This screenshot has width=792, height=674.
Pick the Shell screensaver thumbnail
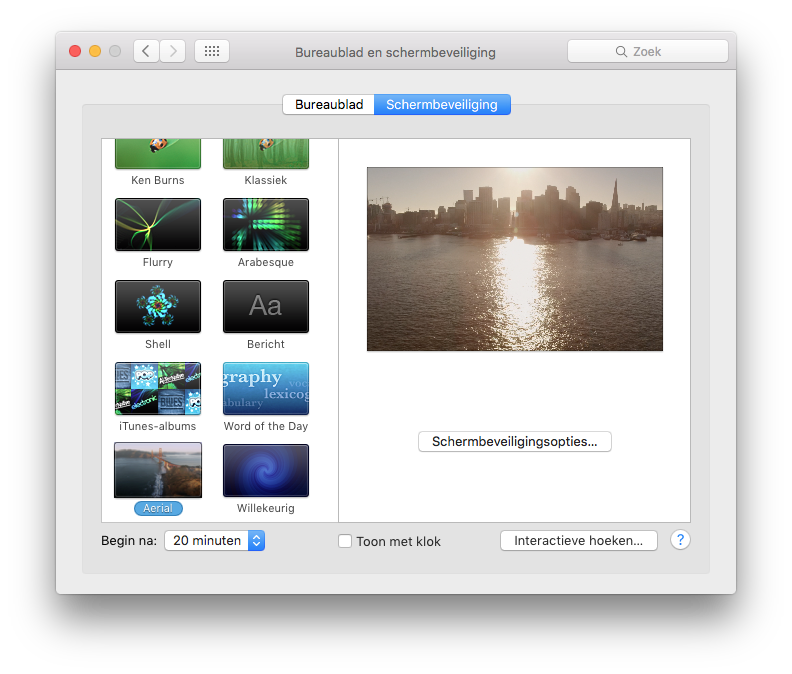(158, 306)
